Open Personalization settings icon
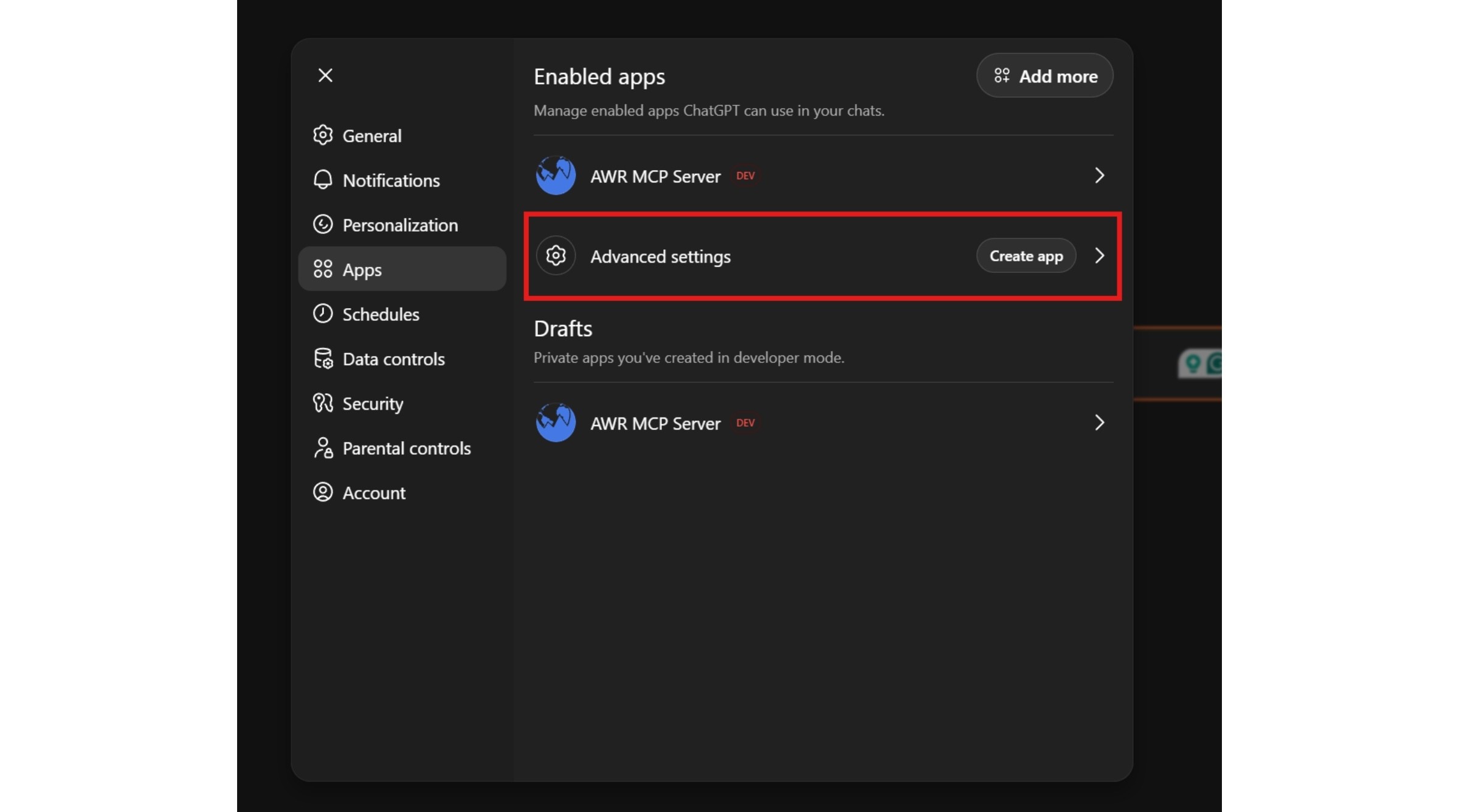The image size is (1459, 812). [x=323, y=224]
